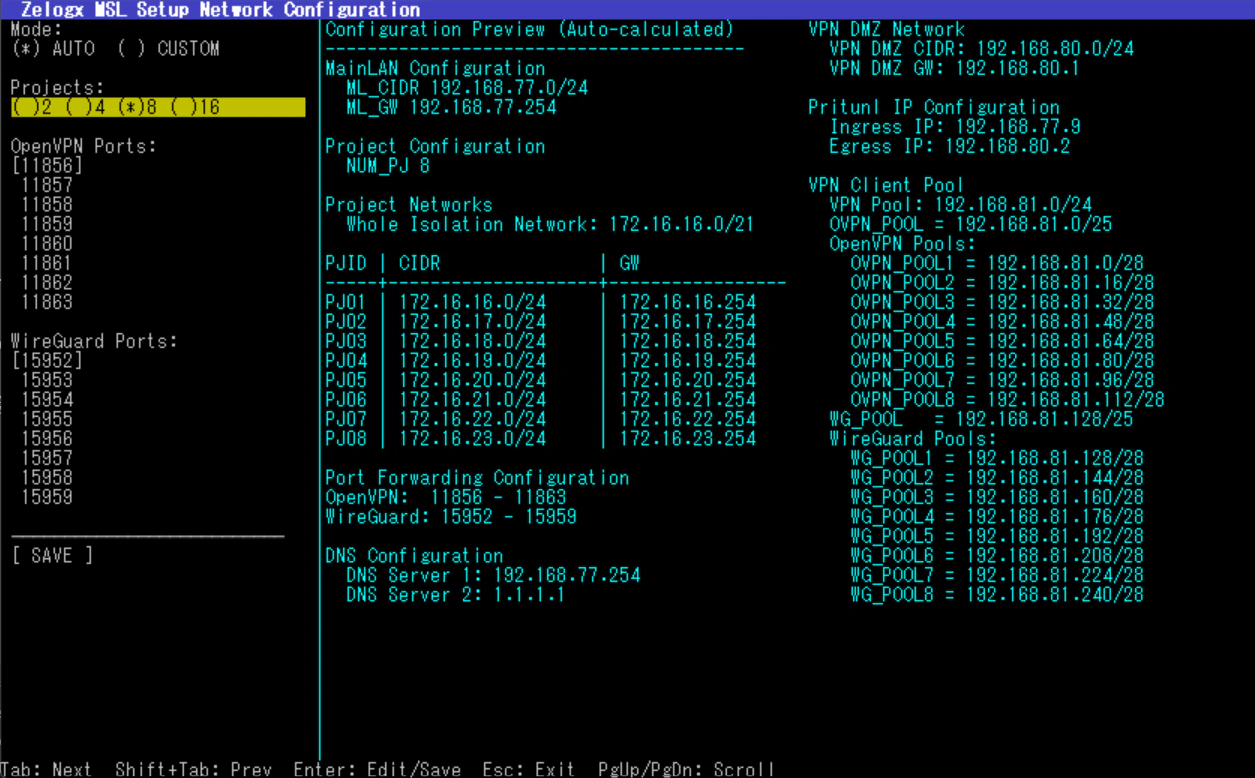
Task: Choose 16 projects radio option
Action: pyautogui.click(x=194, y=107)
